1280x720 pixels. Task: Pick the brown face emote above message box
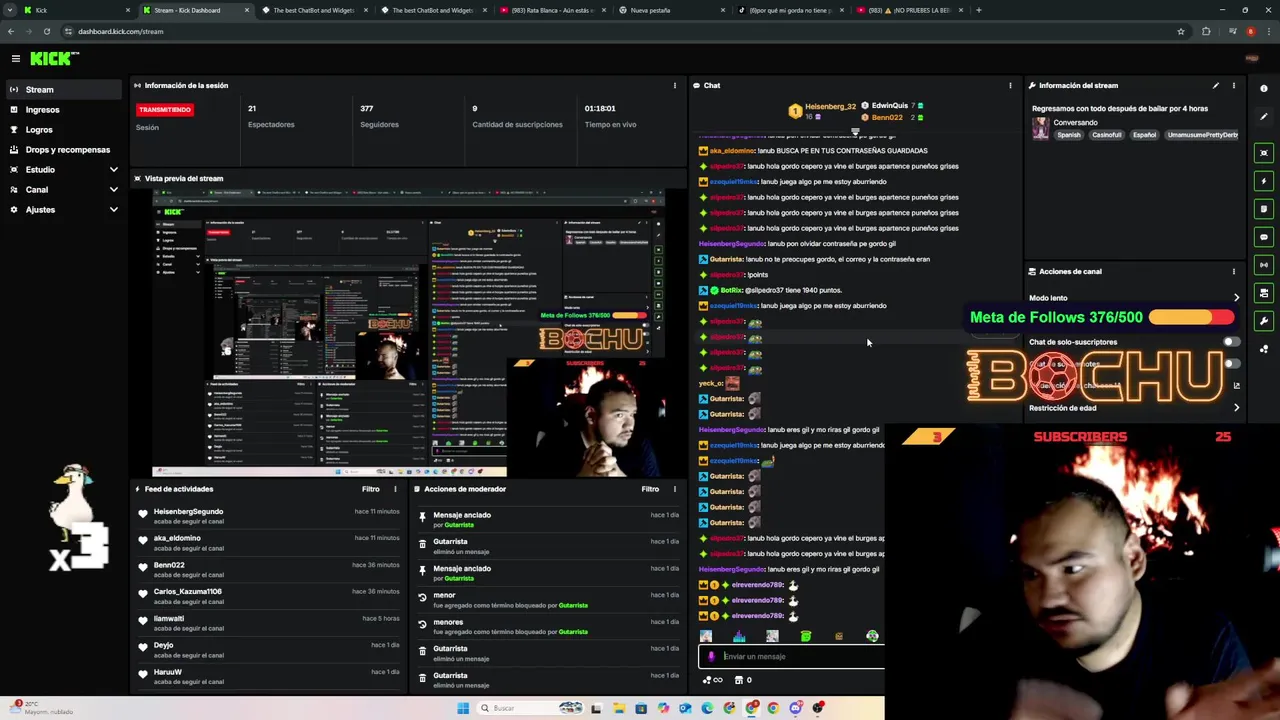[x=839, y=636]
